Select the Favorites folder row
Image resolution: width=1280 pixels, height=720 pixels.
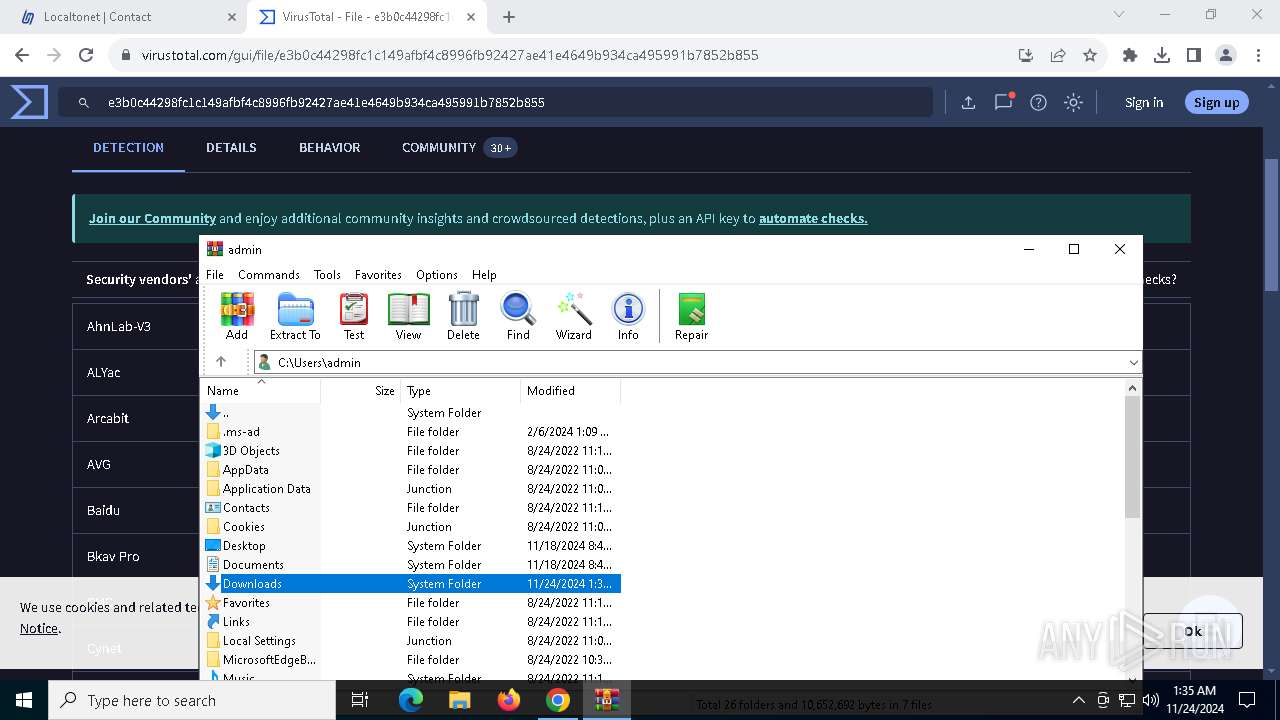coord(412,603)
